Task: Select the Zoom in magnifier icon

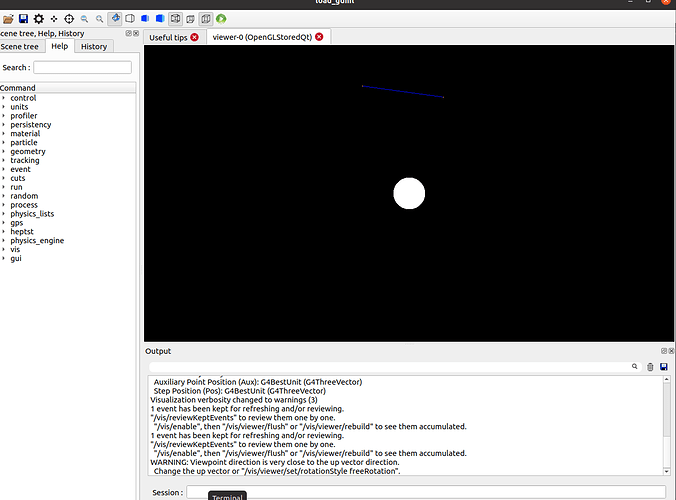Action: [x=100, y=19]
